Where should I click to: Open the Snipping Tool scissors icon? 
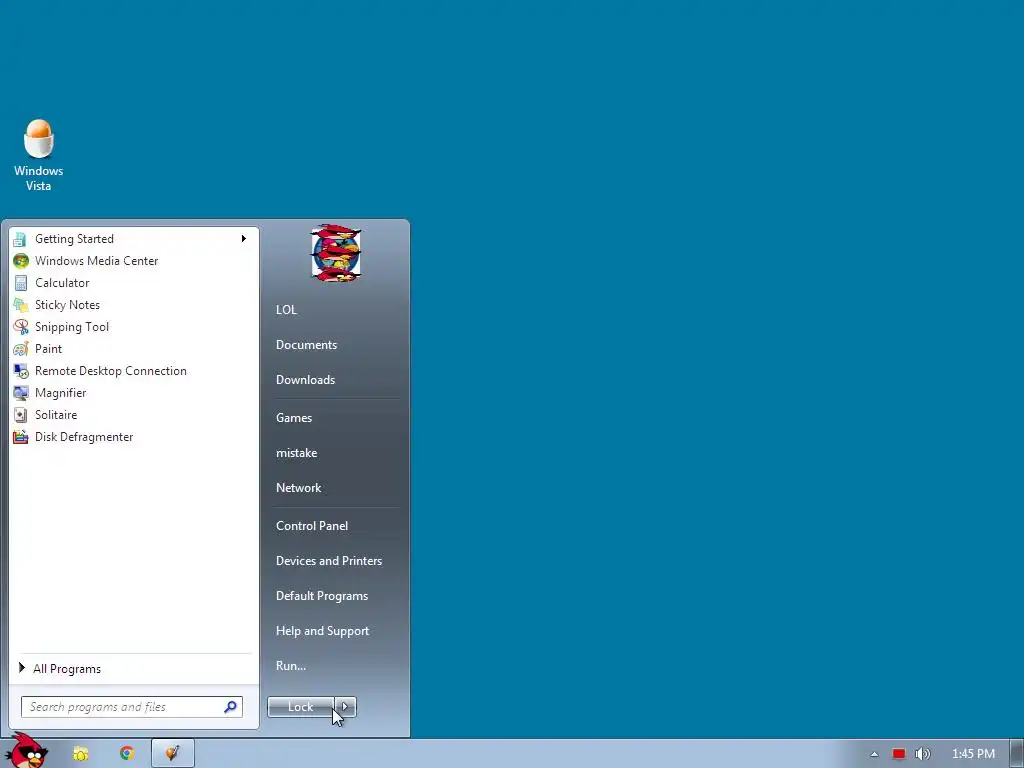[20, 327]
